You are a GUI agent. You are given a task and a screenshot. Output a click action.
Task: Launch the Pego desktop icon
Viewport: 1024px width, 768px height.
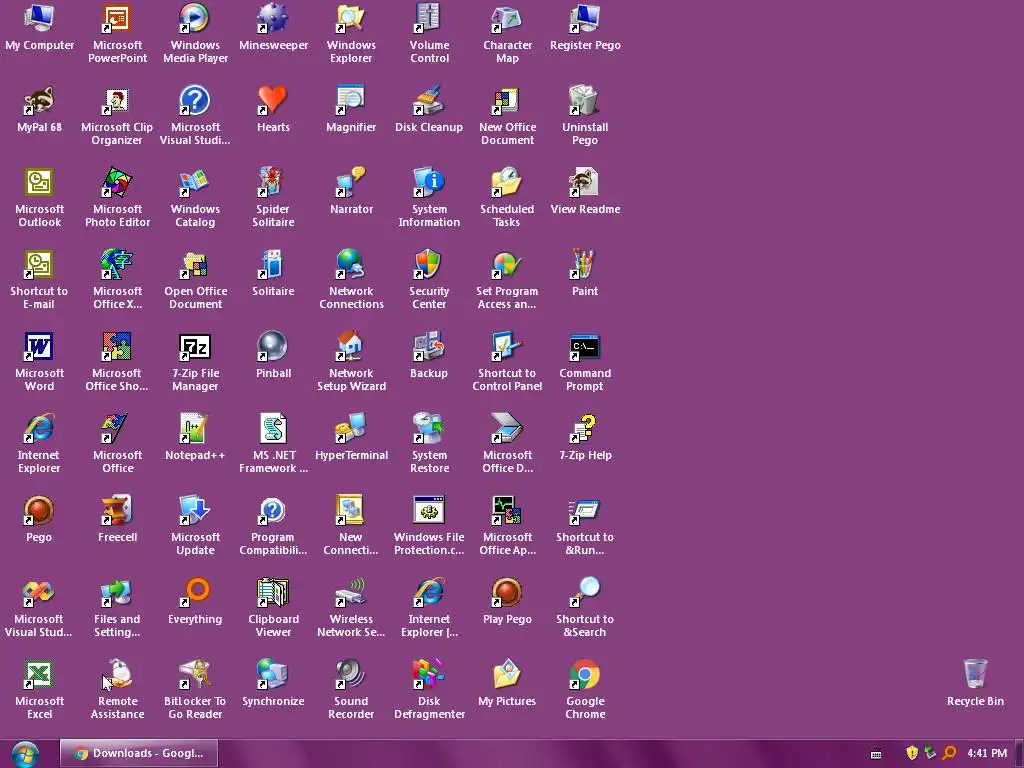coord(39,511)
